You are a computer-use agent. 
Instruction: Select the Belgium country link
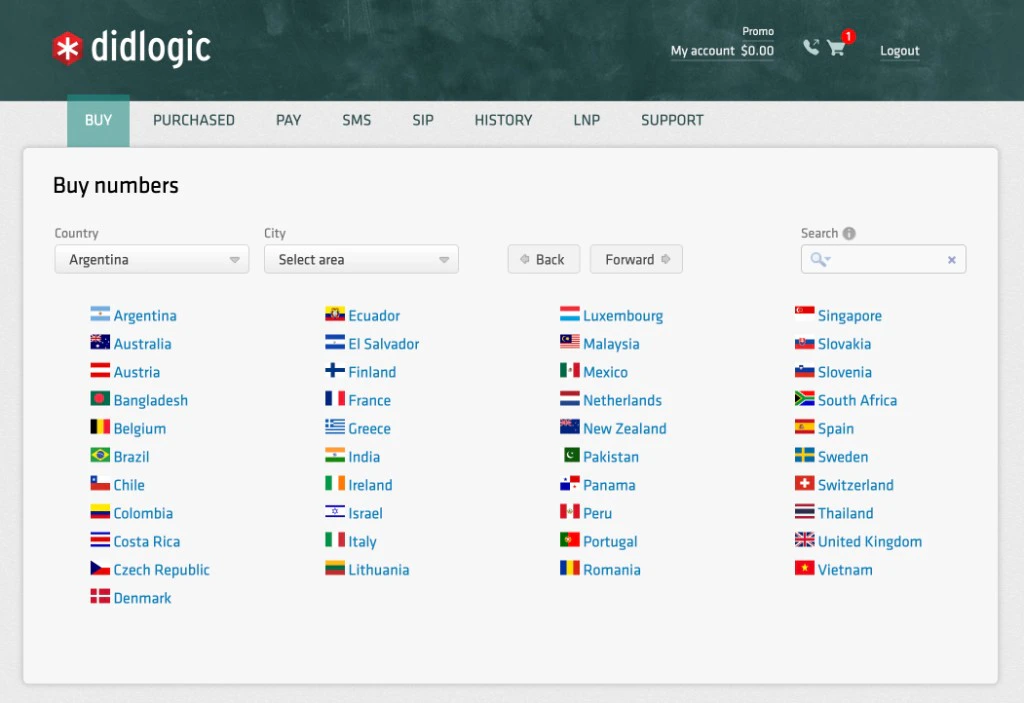tap(140, 429)
